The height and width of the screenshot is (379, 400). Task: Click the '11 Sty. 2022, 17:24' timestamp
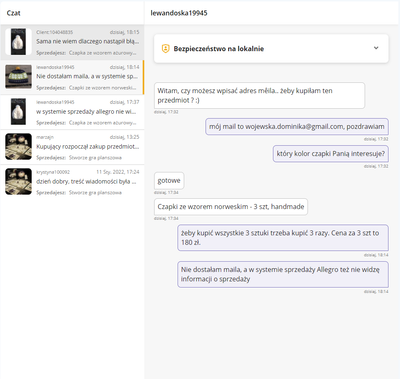point(118,172)
